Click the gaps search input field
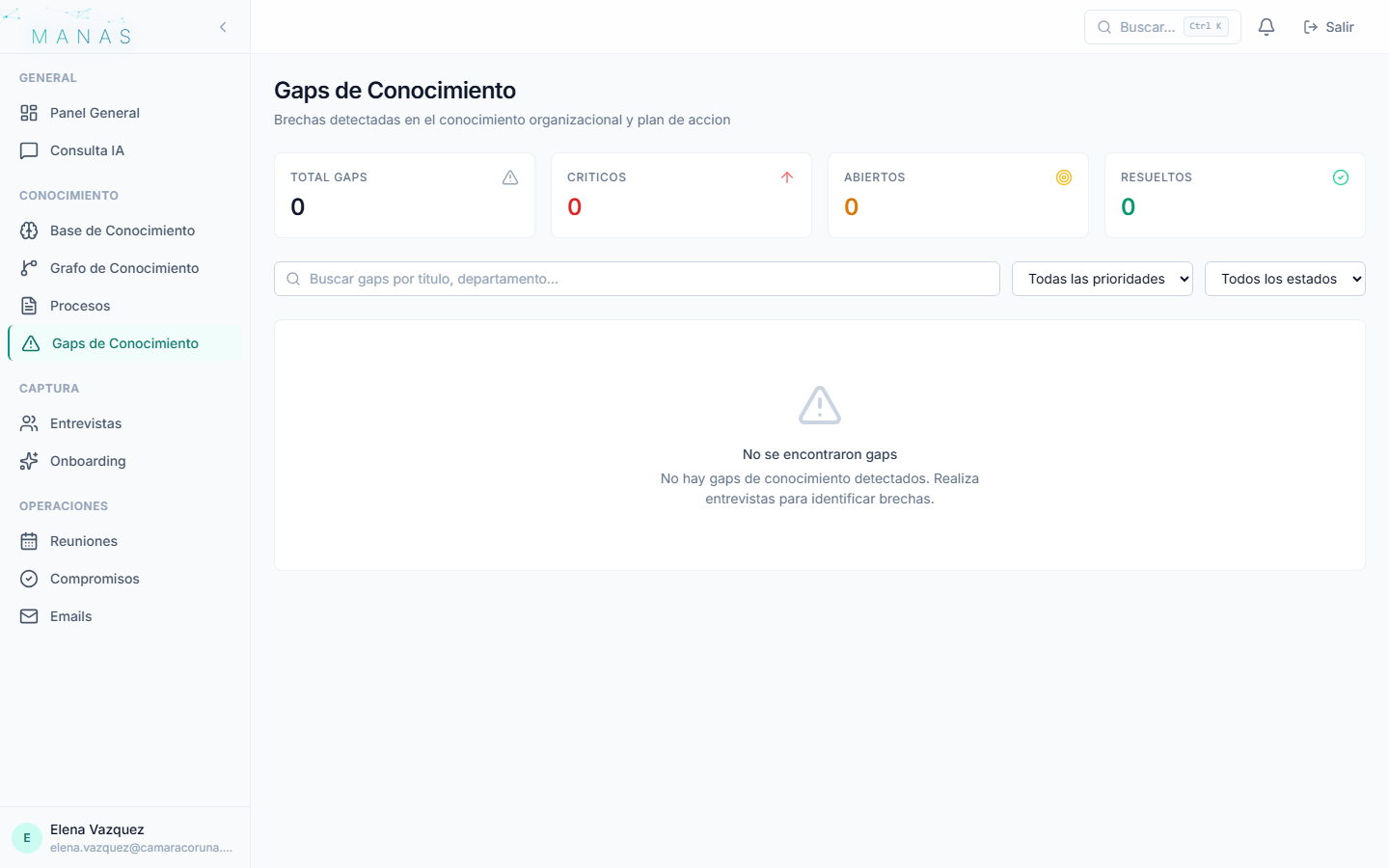Screen dimensions: 1389x868 [x=637, y=279]
